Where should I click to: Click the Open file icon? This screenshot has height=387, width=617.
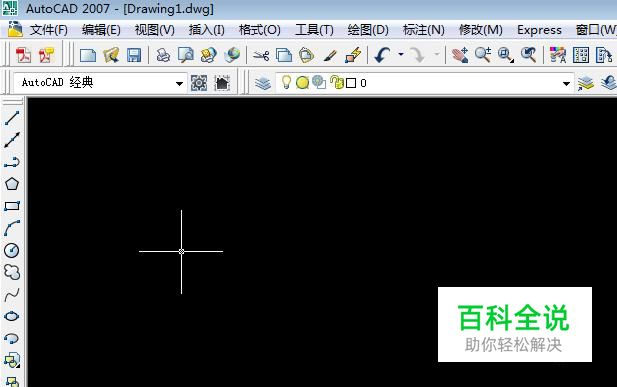pyautogui.click(x=111, y=55)
